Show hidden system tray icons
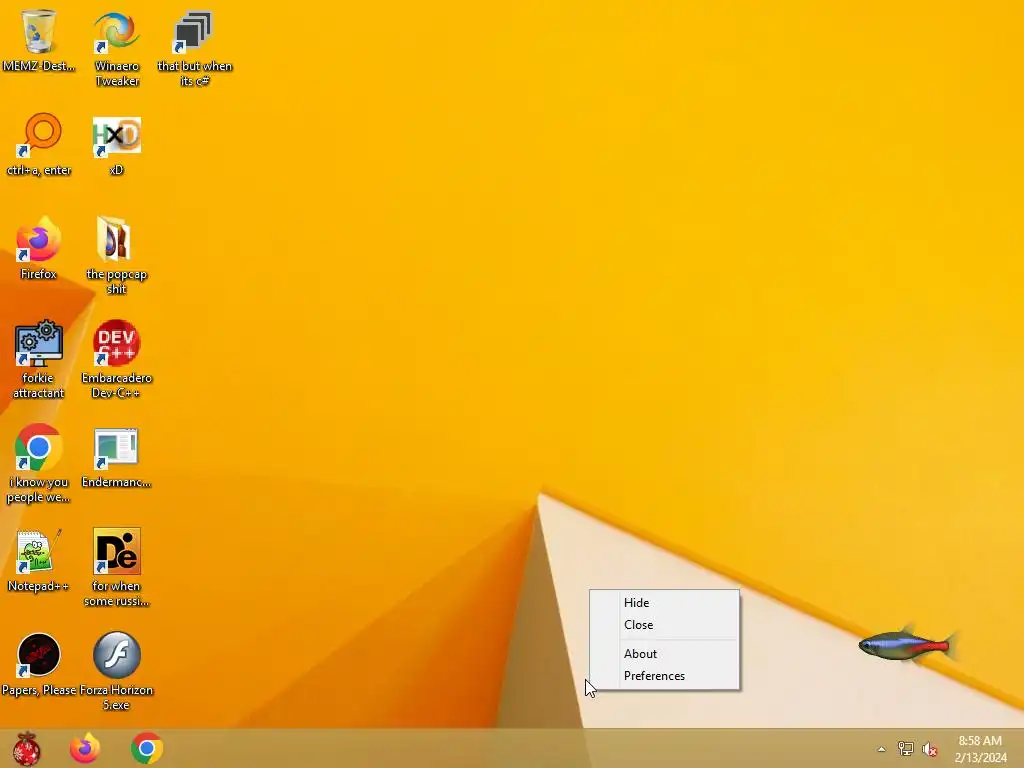The image size is (1024, 768). [x=881, y=749]
